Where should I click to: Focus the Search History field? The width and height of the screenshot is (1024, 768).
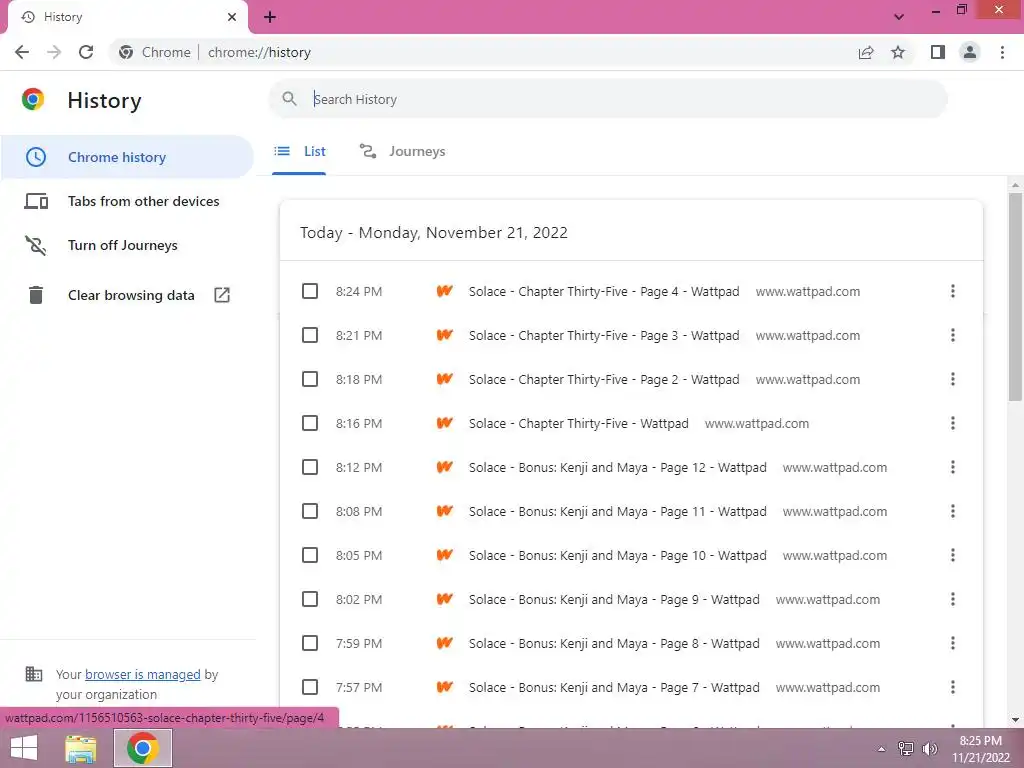click(607, 99)
